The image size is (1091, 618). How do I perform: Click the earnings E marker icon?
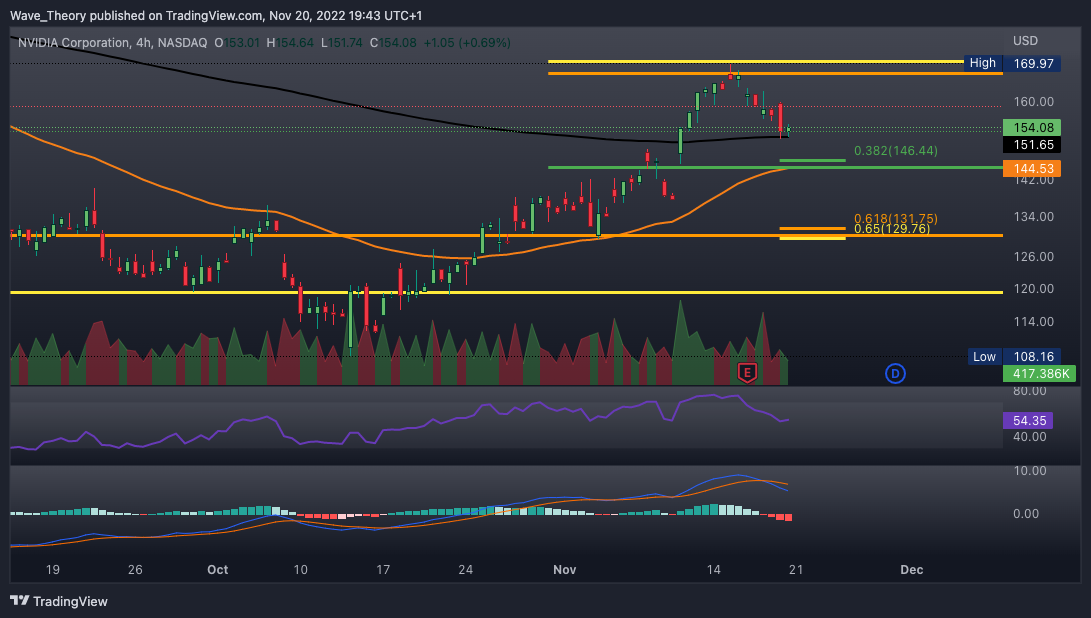click(747, 373)
